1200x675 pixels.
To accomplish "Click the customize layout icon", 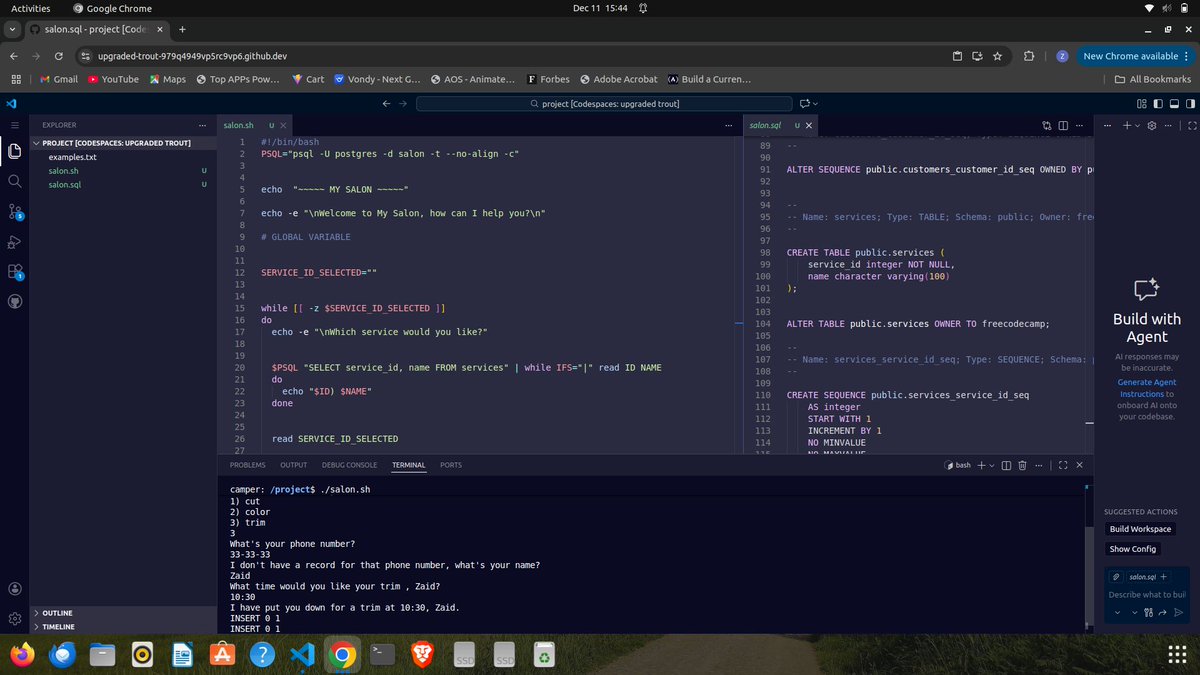I will (1141, 103).
